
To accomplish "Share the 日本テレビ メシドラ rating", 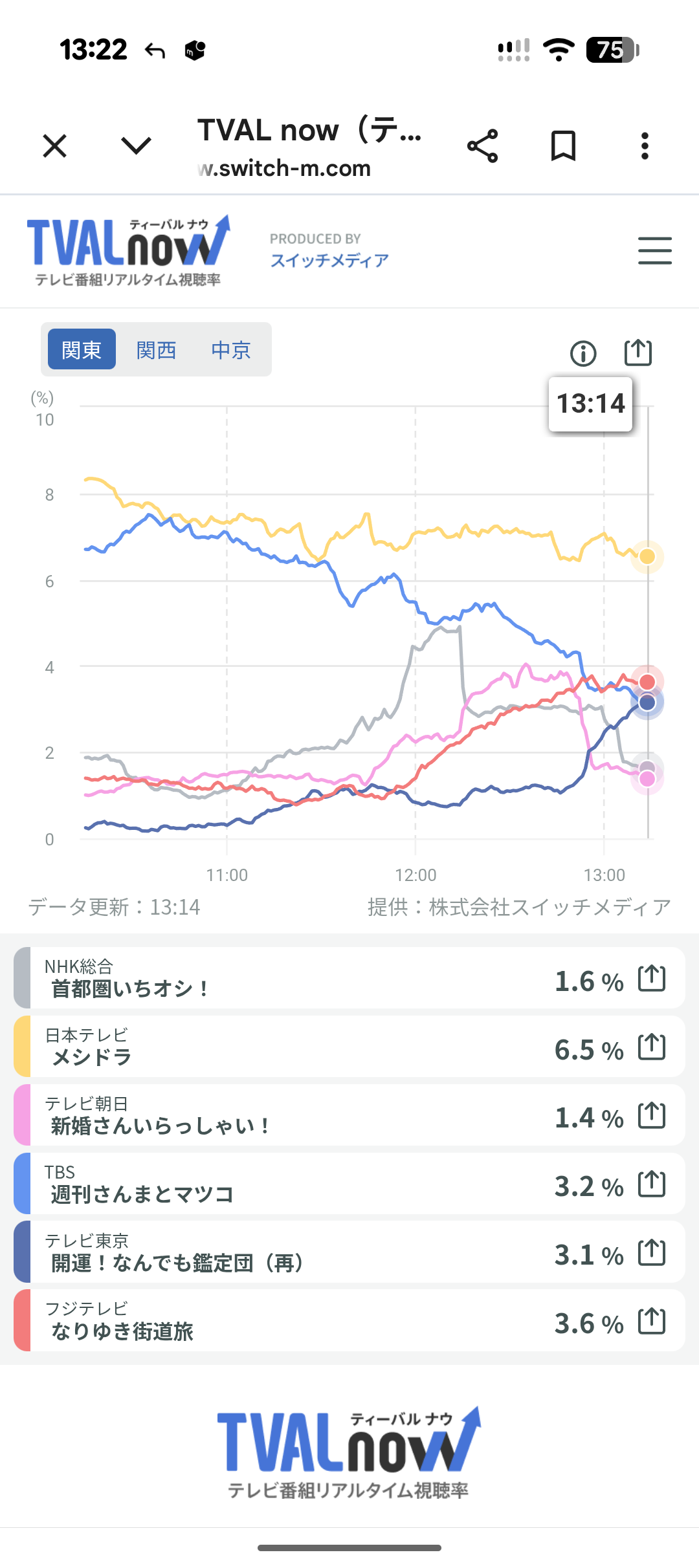I will pyautogui.click(x=652, y=1047).
